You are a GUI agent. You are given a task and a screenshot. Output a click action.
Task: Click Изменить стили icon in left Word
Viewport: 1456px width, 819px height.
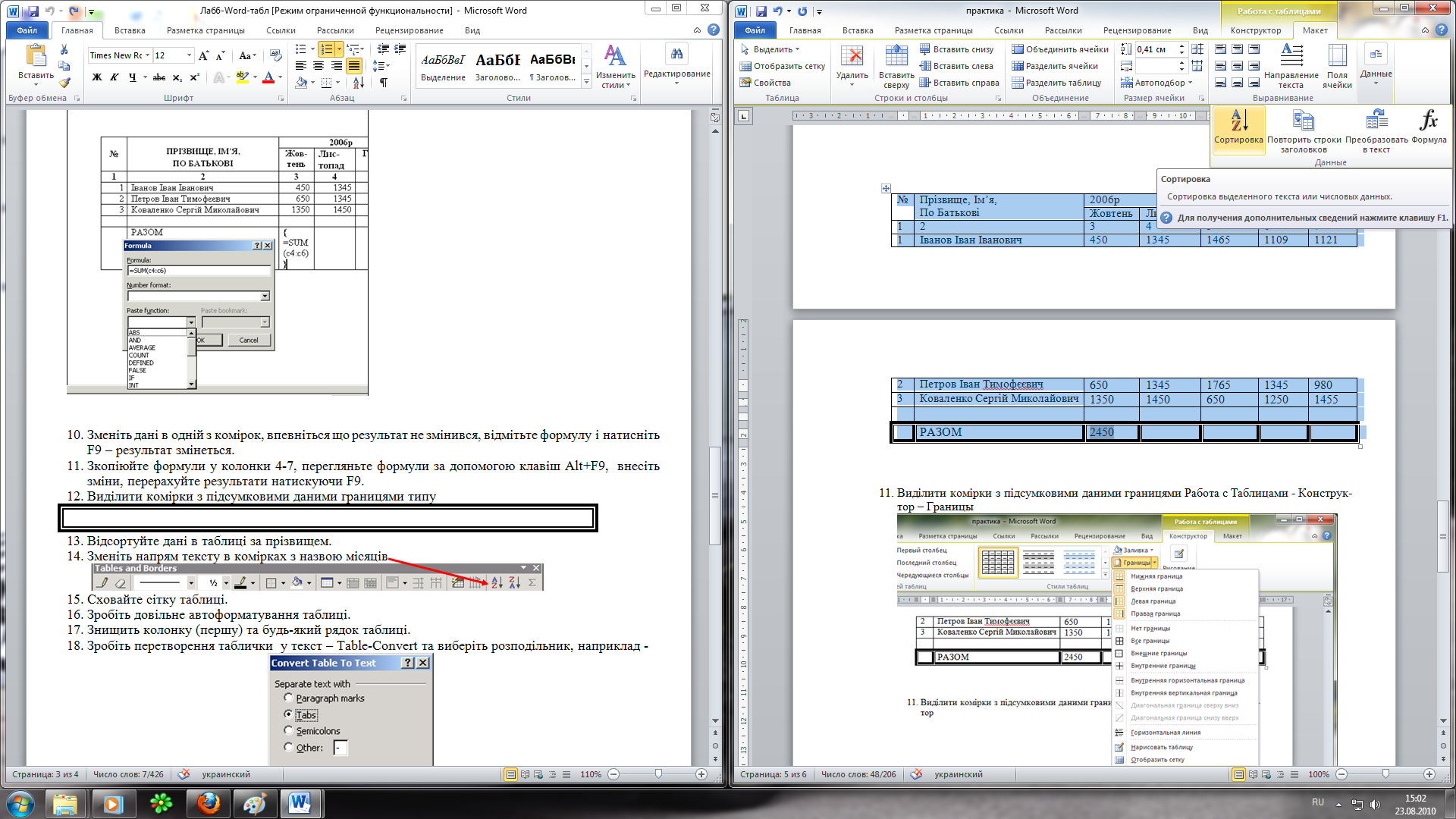615,56
